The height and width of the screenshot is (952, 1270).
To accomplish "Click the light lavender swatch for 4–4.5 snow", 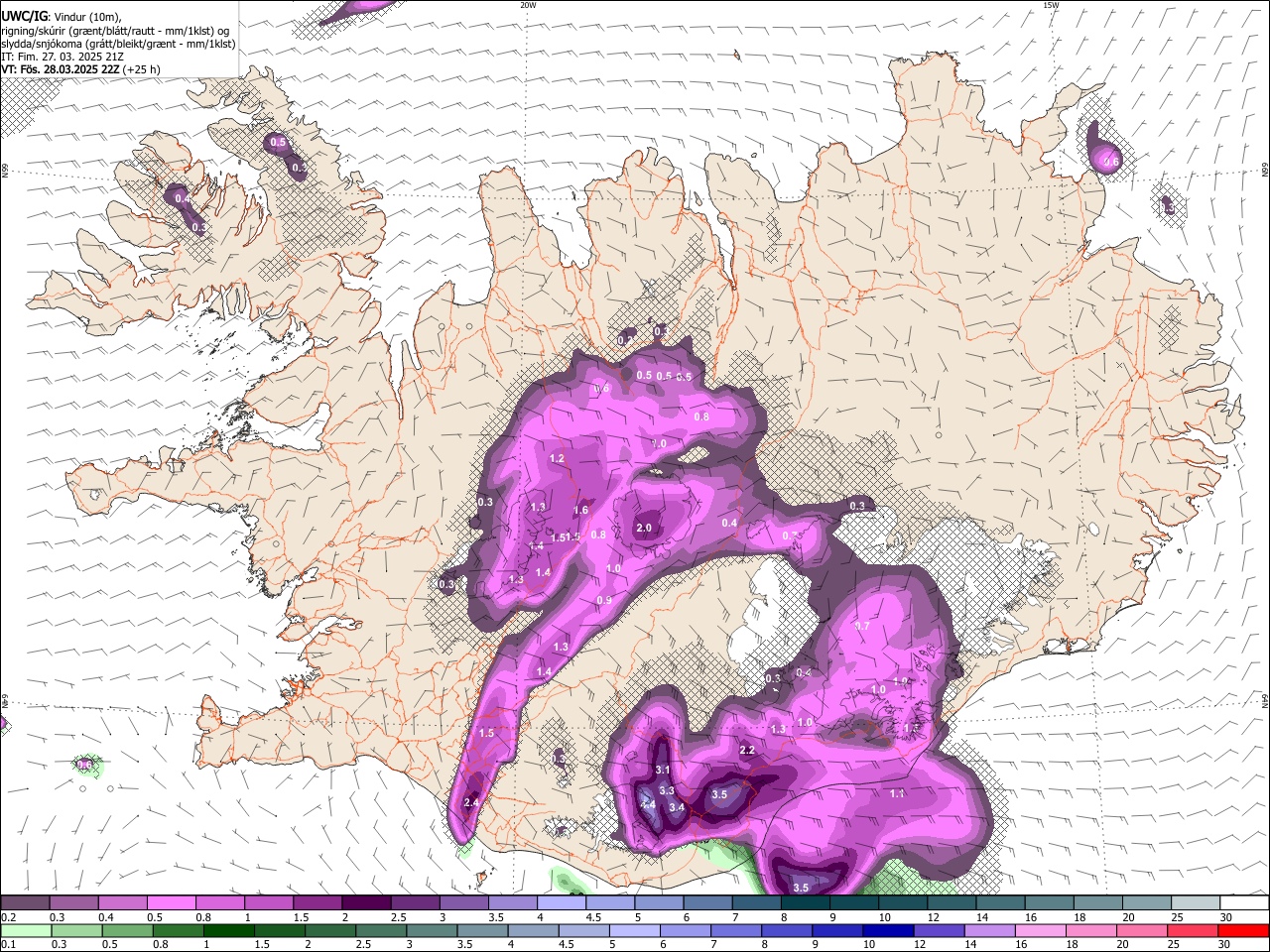I will point(562,902).
